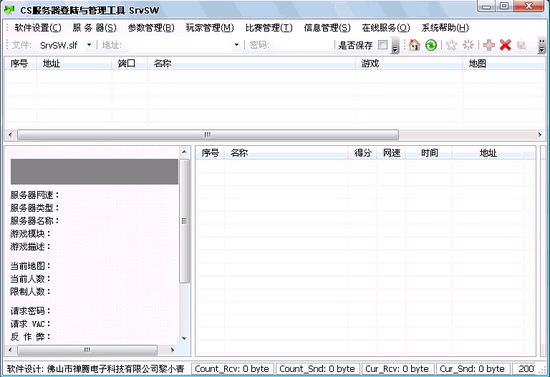Click info panel scroll up arrow

tap(185, 152)
